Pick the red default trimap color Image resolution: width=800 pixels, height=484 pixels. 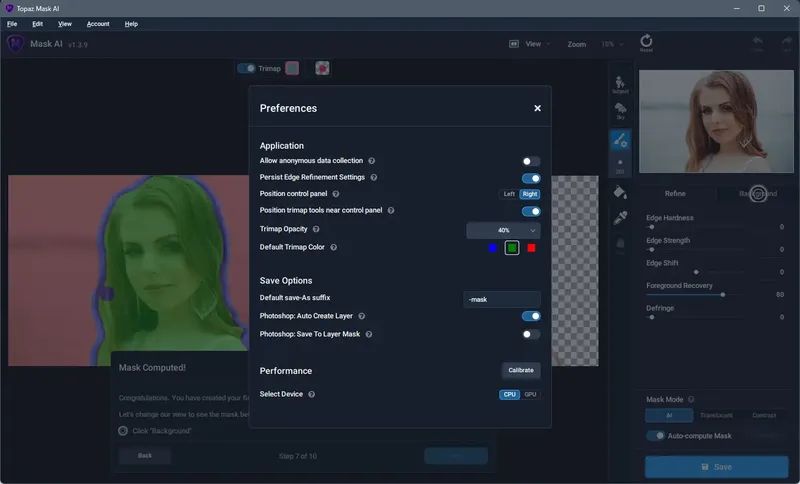coord(531,248)
